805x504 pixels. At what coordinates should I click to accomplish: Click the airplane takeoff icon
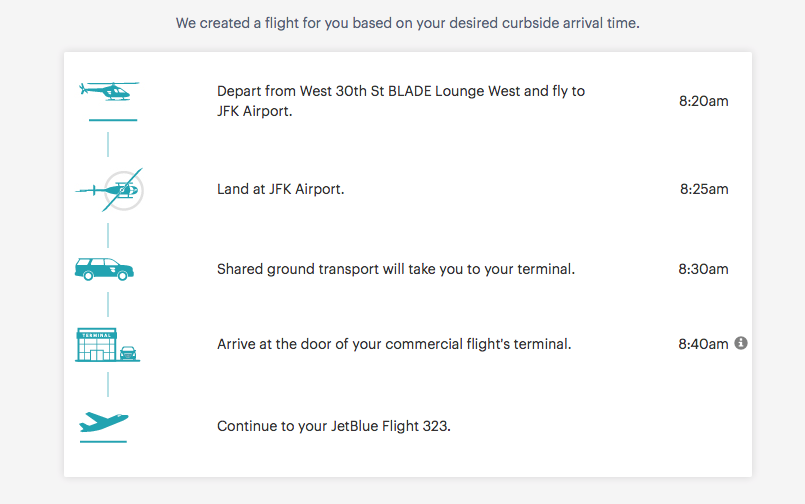click(103, 423)
